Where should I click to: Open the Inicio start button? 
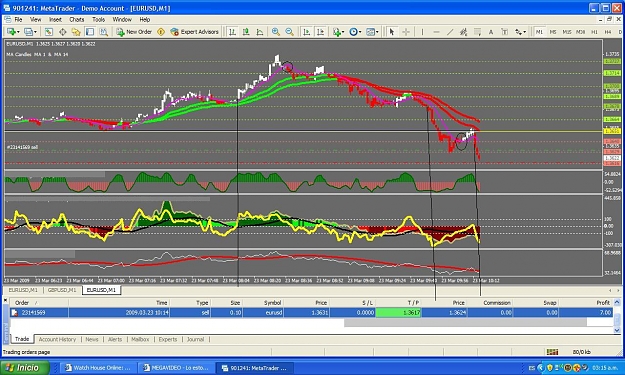click(x=25, y=368)
